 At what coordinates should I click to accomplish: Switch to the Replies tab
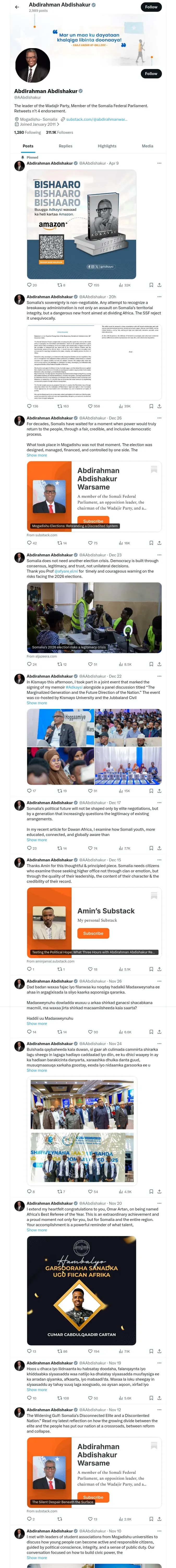[x=65, y=146]
